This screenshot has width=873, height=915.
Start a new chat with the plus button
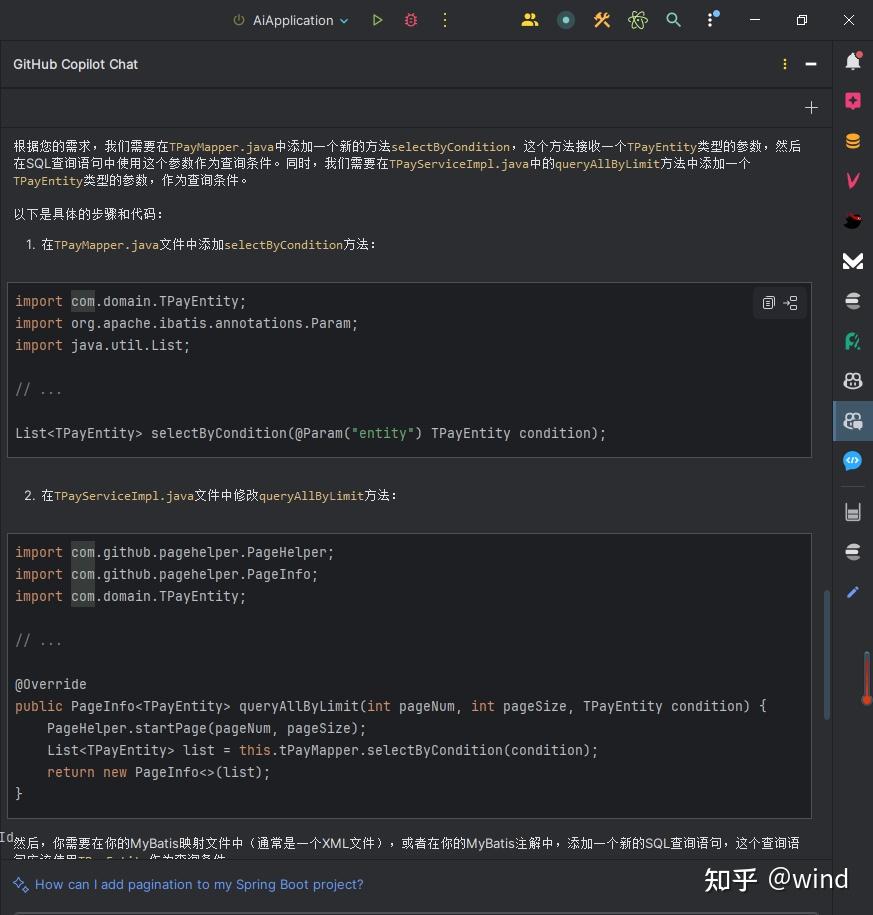[x=811, y=107]
